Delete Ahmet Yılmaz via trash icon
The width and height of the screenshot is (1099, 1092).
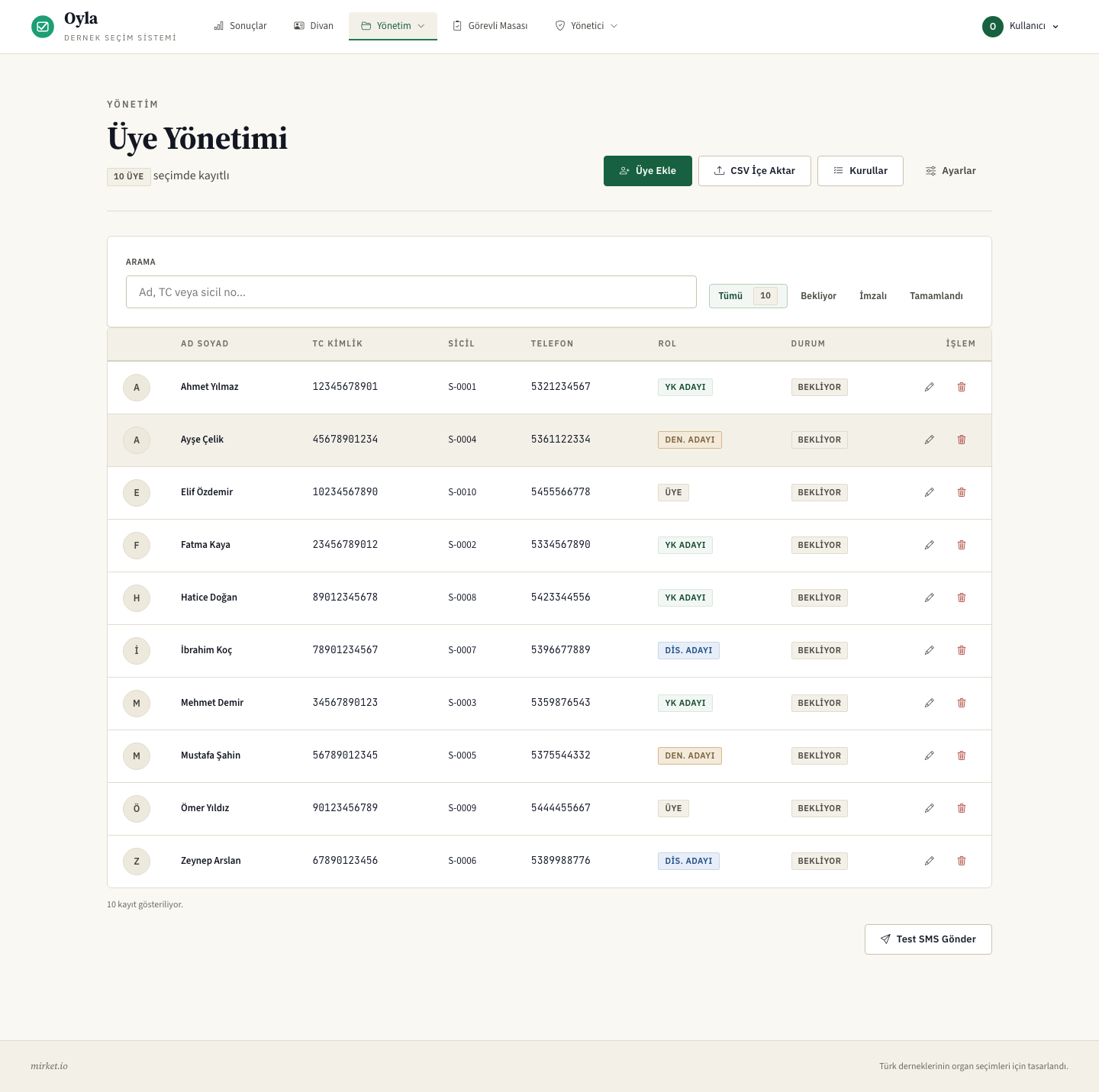point(962,387)
